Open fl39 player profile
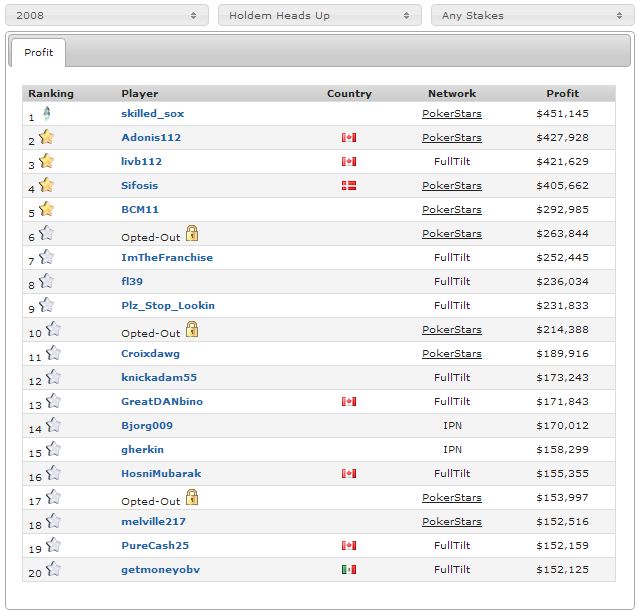The height and width of the screenshot is (612, 642). pyautogui.click(x=132, y=281)
